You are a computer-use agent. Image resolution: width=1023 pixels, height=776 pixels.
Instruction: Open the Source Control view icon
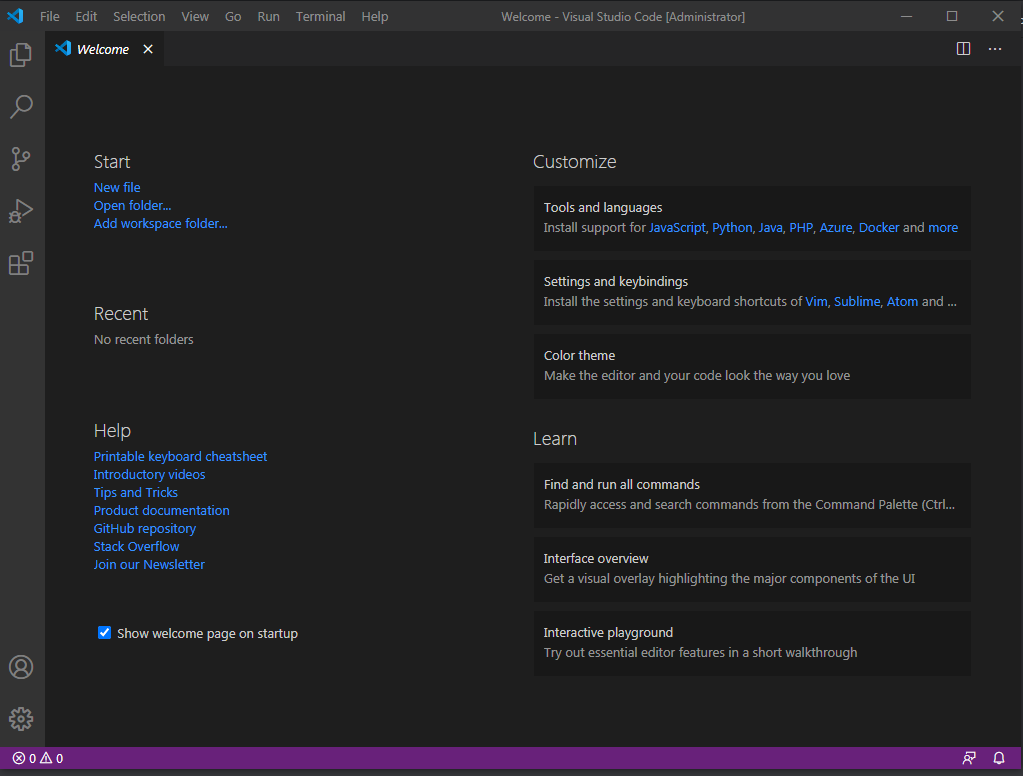tap(21, 159)
